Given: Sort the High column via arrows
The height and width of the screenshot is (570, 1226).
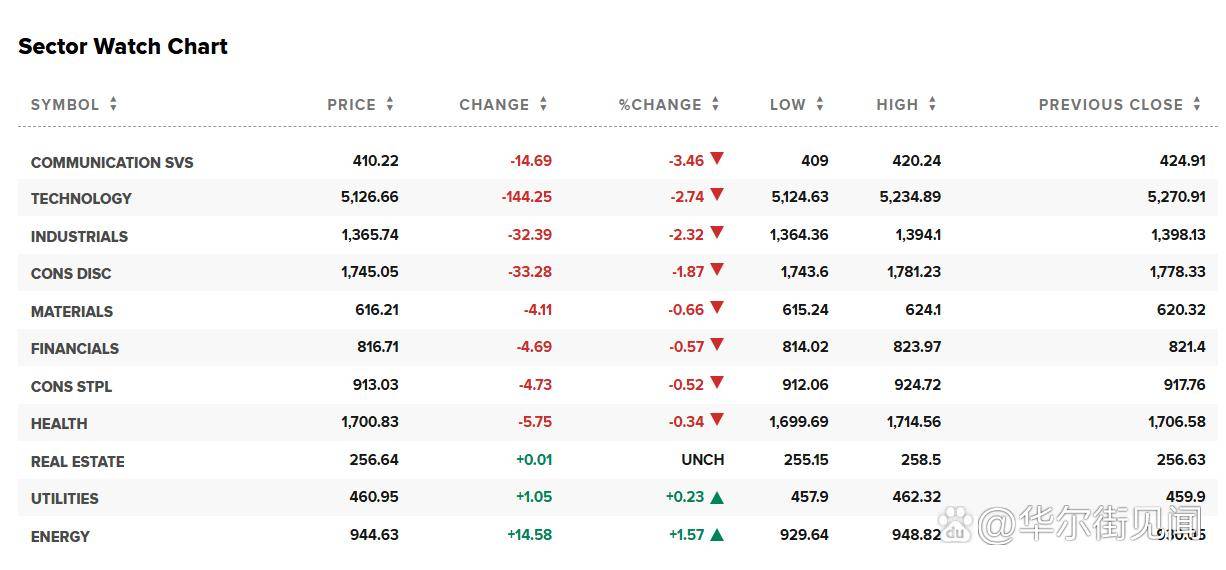Looking at the screenshot, I should point(932,104).
